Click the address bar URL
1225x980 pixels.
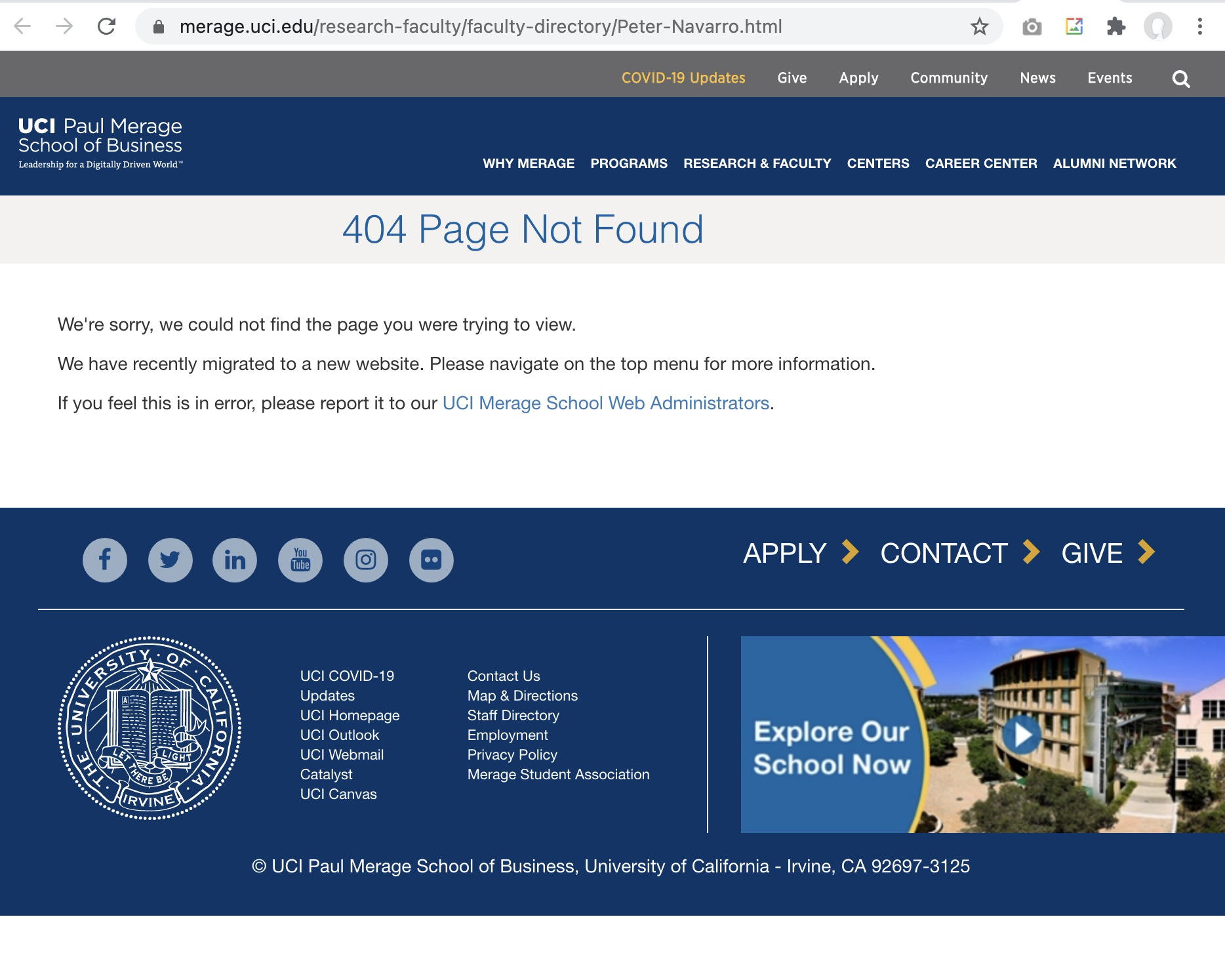point(481,27)
